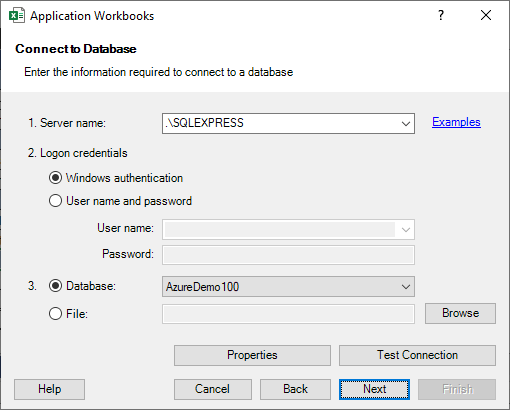Click the File path input field
510x410 pixels.
point(288,314)
